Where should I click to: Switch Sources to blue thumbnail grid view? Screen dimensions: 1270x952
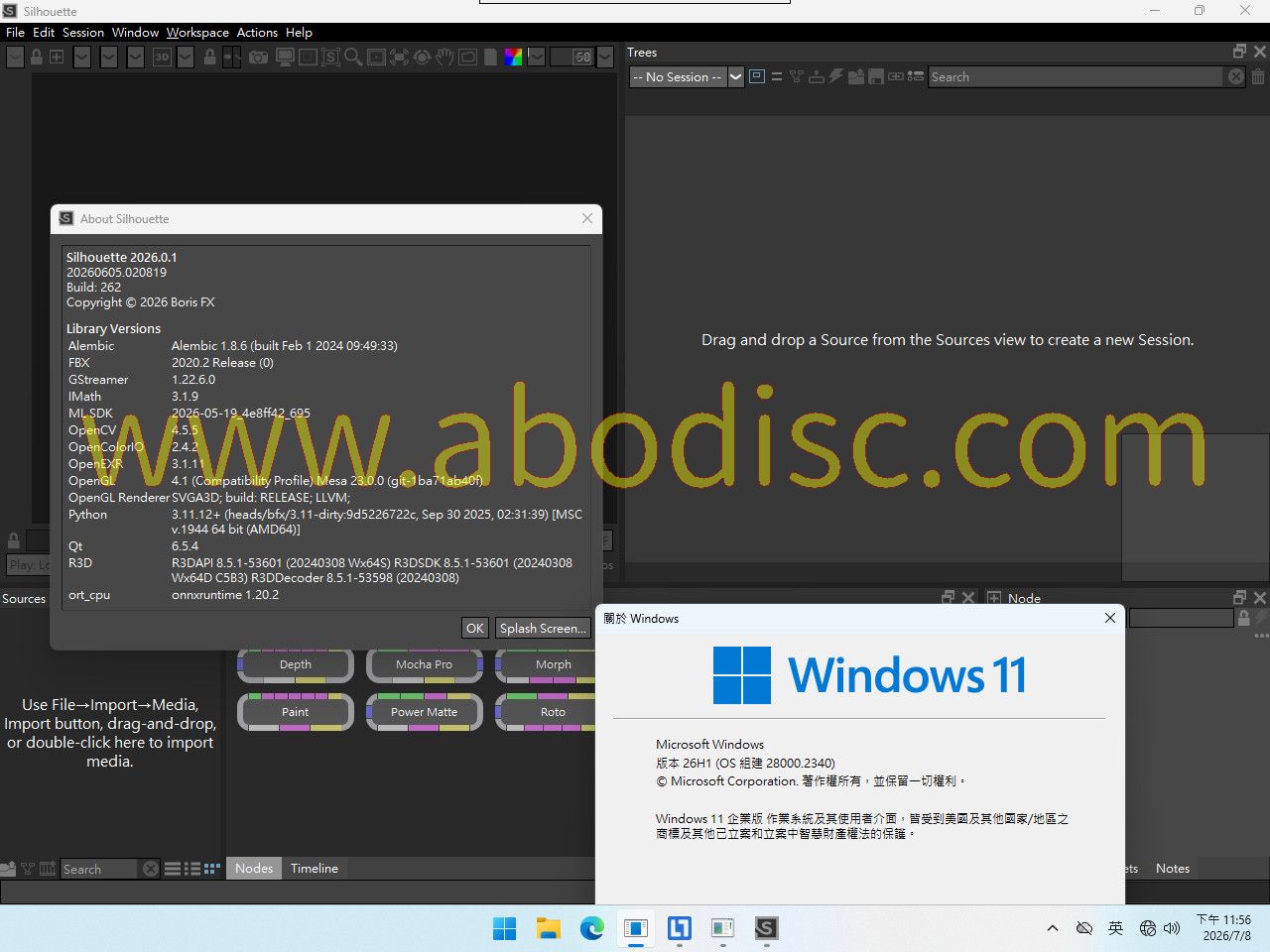212,869
